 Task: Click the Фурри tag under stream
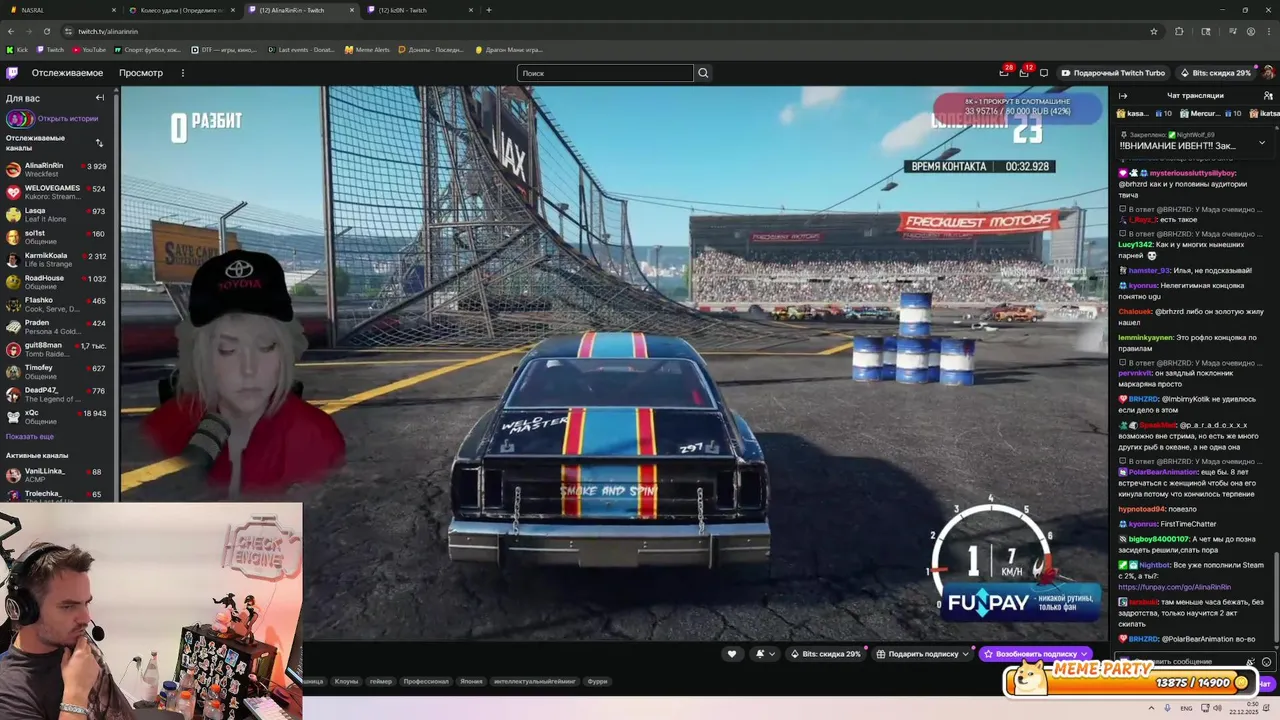pos(597,681)
